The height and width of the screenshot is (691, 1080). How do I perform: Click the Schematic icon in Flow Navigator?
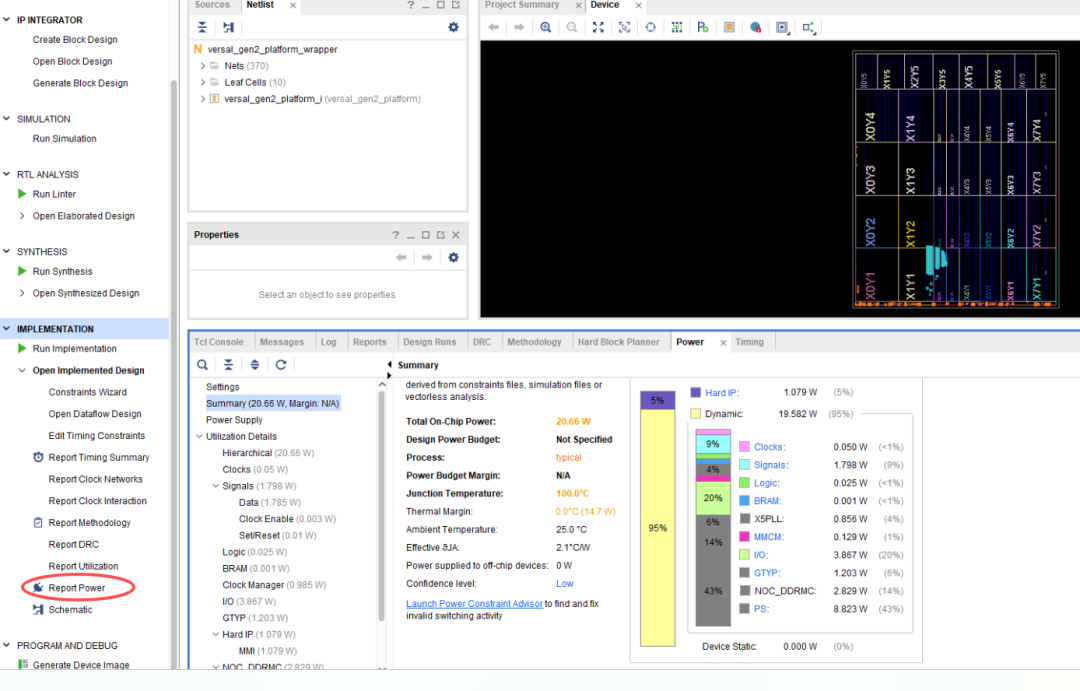tap(38, 610)
